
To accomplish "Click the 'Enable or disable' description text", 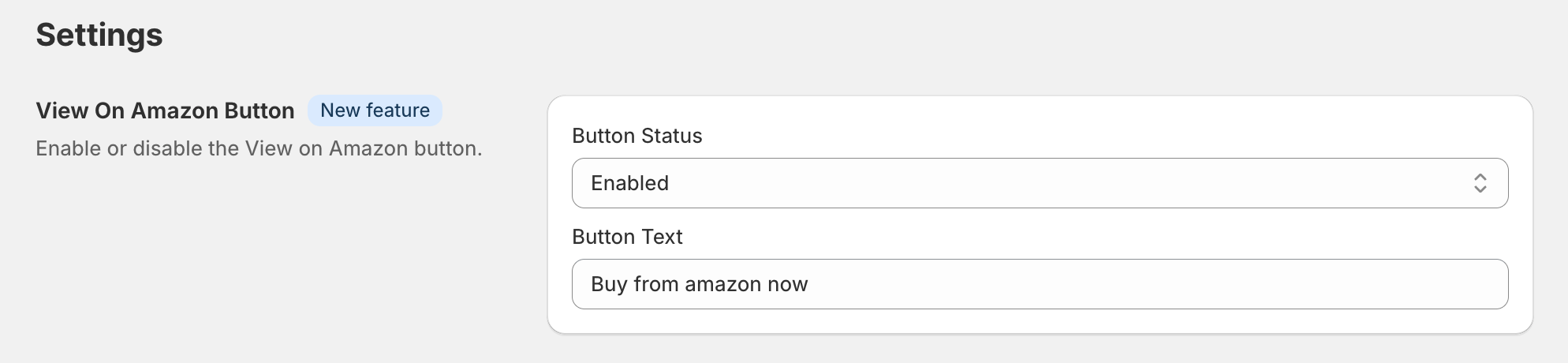I will click(x=259, y=148).
